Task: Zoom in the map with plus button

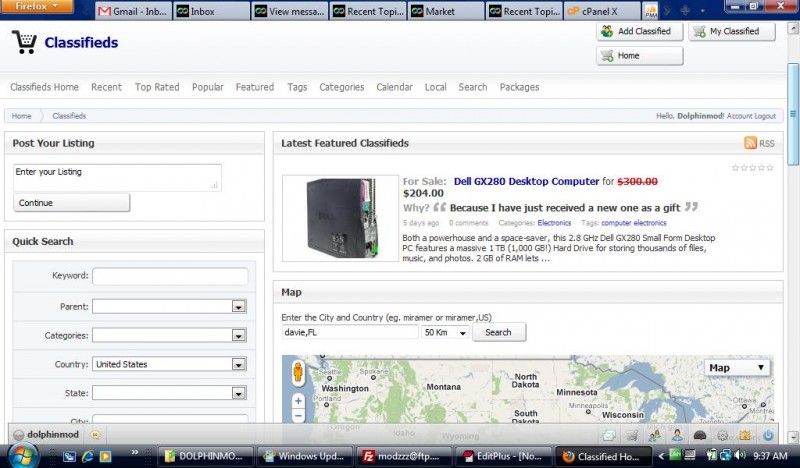Action: pos(298,401)
